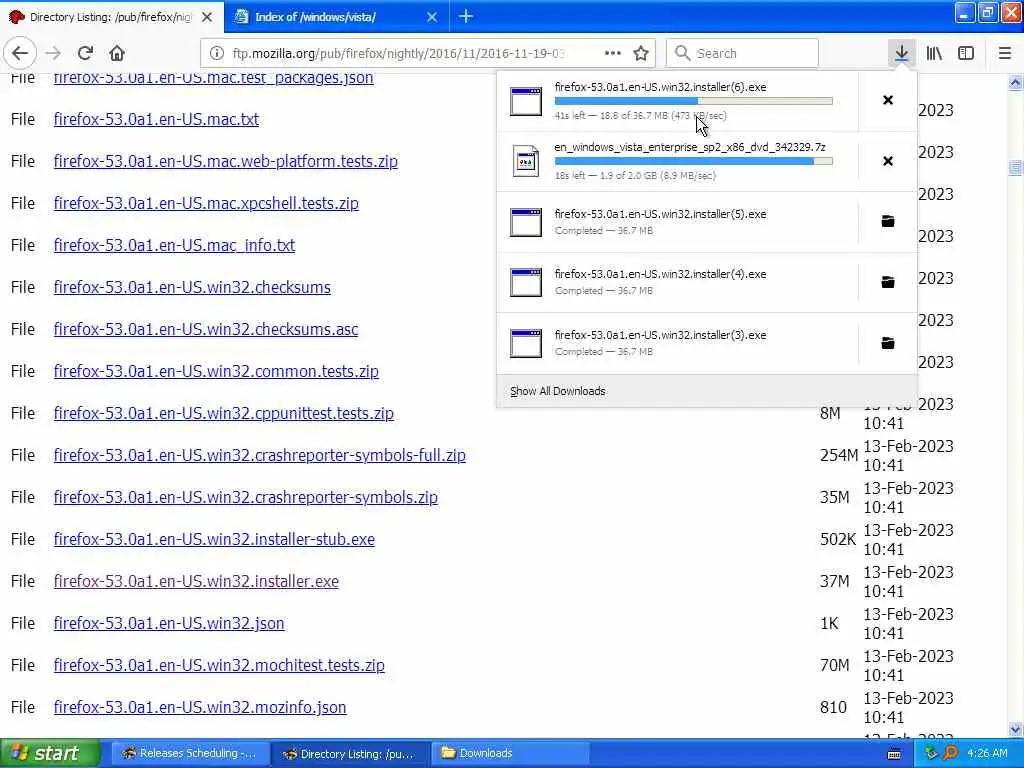Open page actions three-dot menu
The height and width of the screenshot is (768, 1024).
tap(613, 53)
